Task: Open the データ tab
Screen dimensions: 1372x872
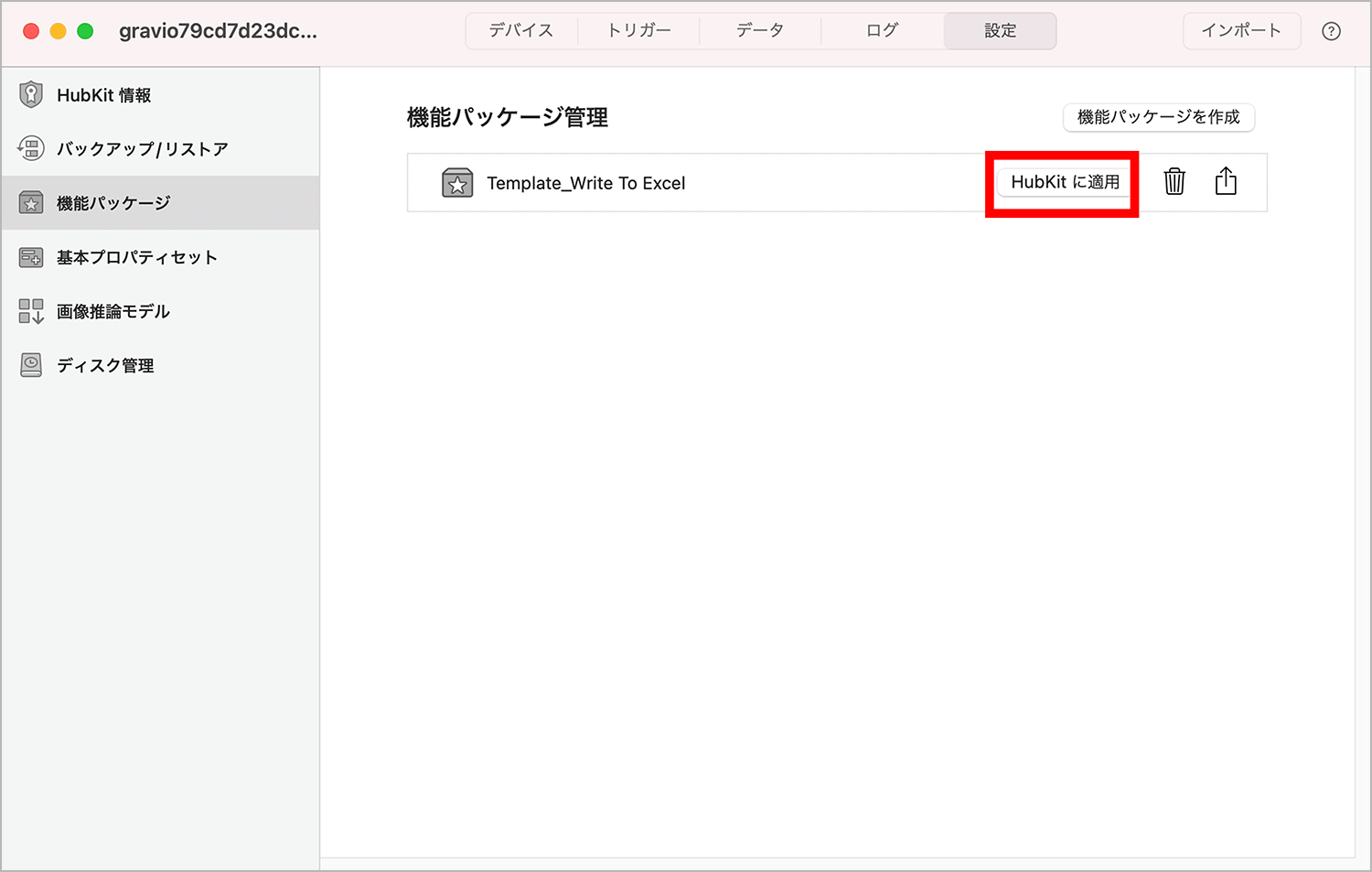Action: 760,30
